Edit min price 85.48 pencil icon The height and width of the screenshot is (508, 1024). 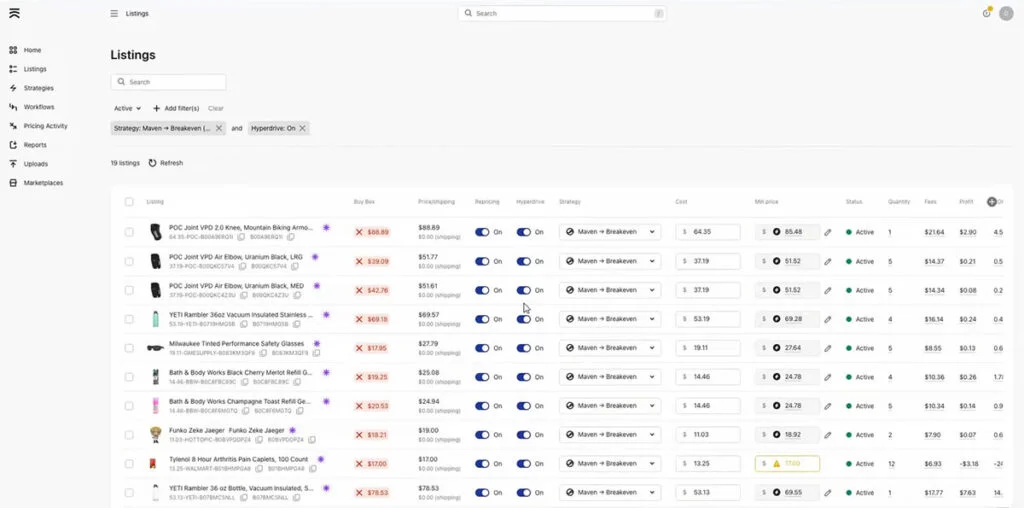[x=827, y=232]
